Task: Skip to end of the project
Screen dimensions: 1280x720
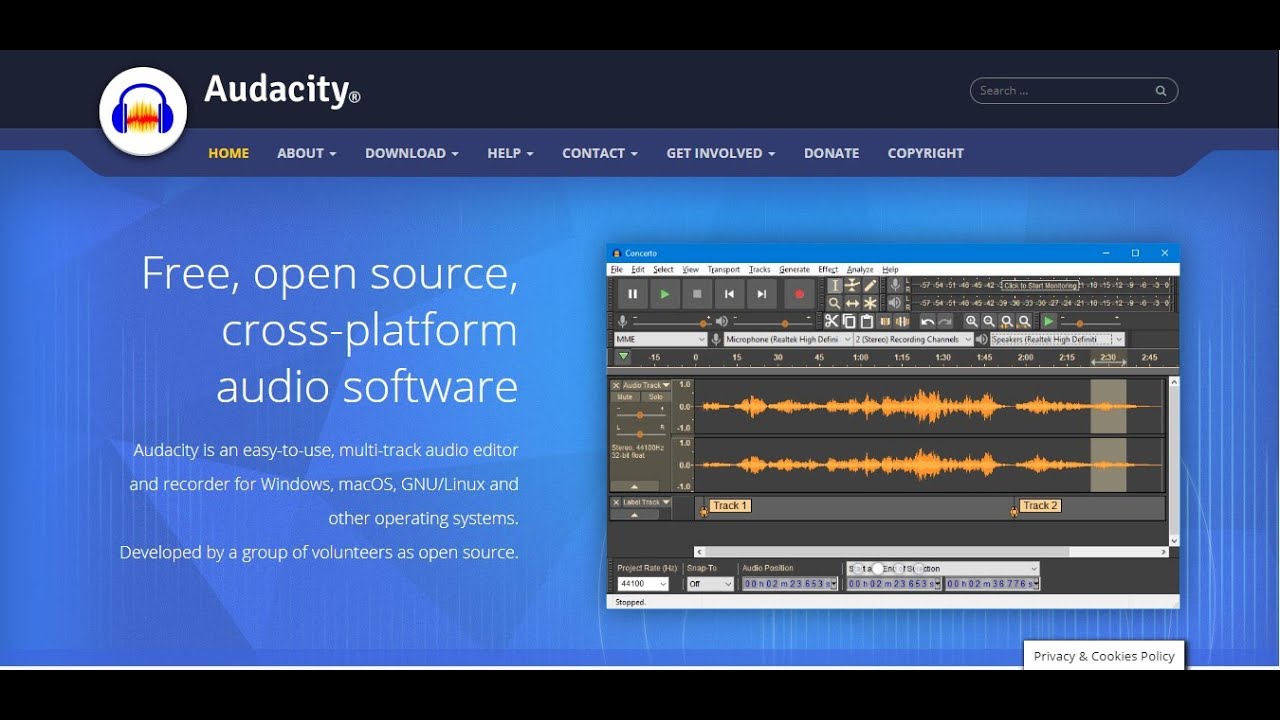Action: pyautogui.click(x=762, y=294)
